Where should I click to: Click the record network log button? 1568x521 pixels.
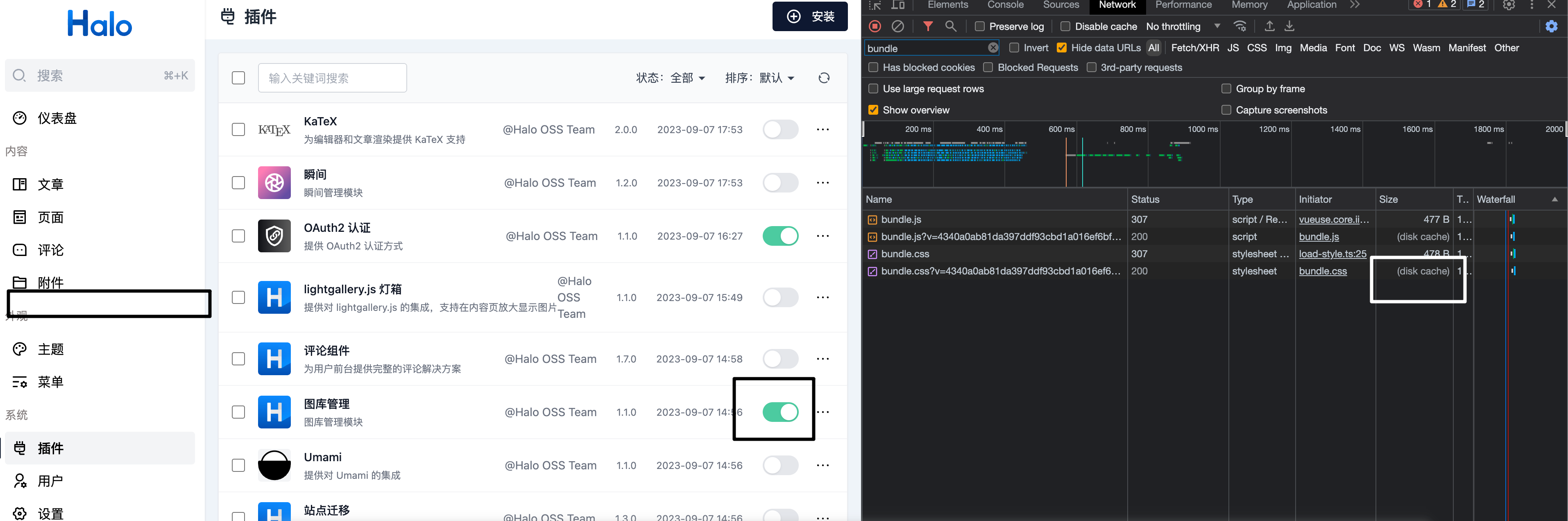[875, 26]
